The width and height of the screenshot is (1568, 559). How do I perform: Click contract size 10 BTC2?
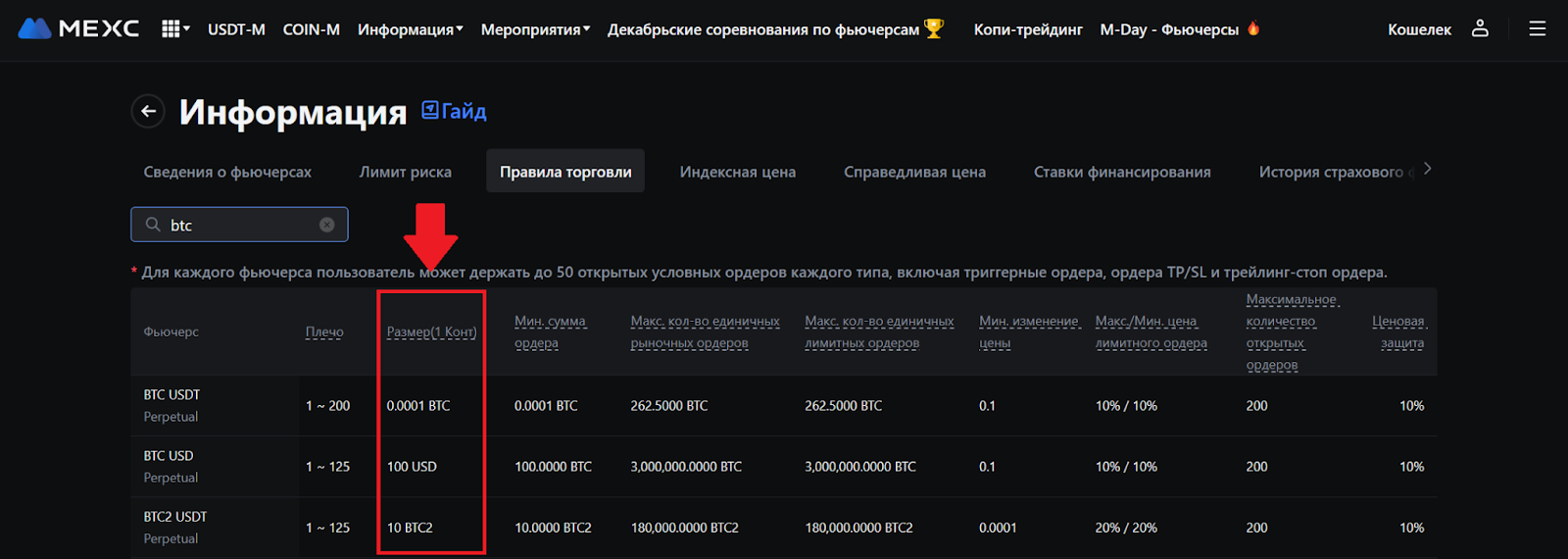[x=410, y=528]
